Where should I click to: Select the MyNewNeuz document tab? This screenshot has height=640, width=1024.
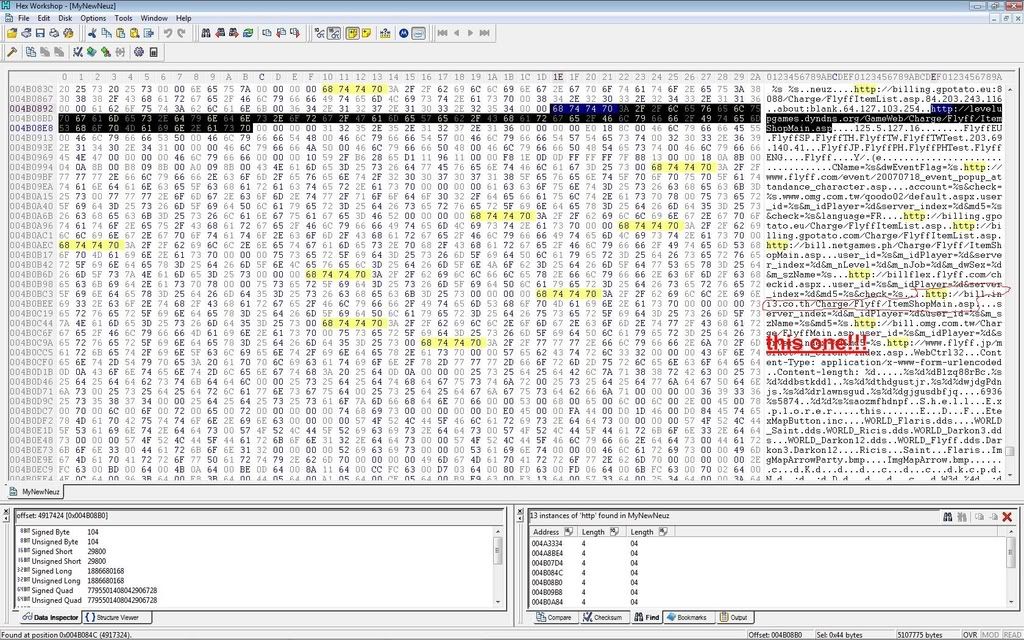click(41, 493)
